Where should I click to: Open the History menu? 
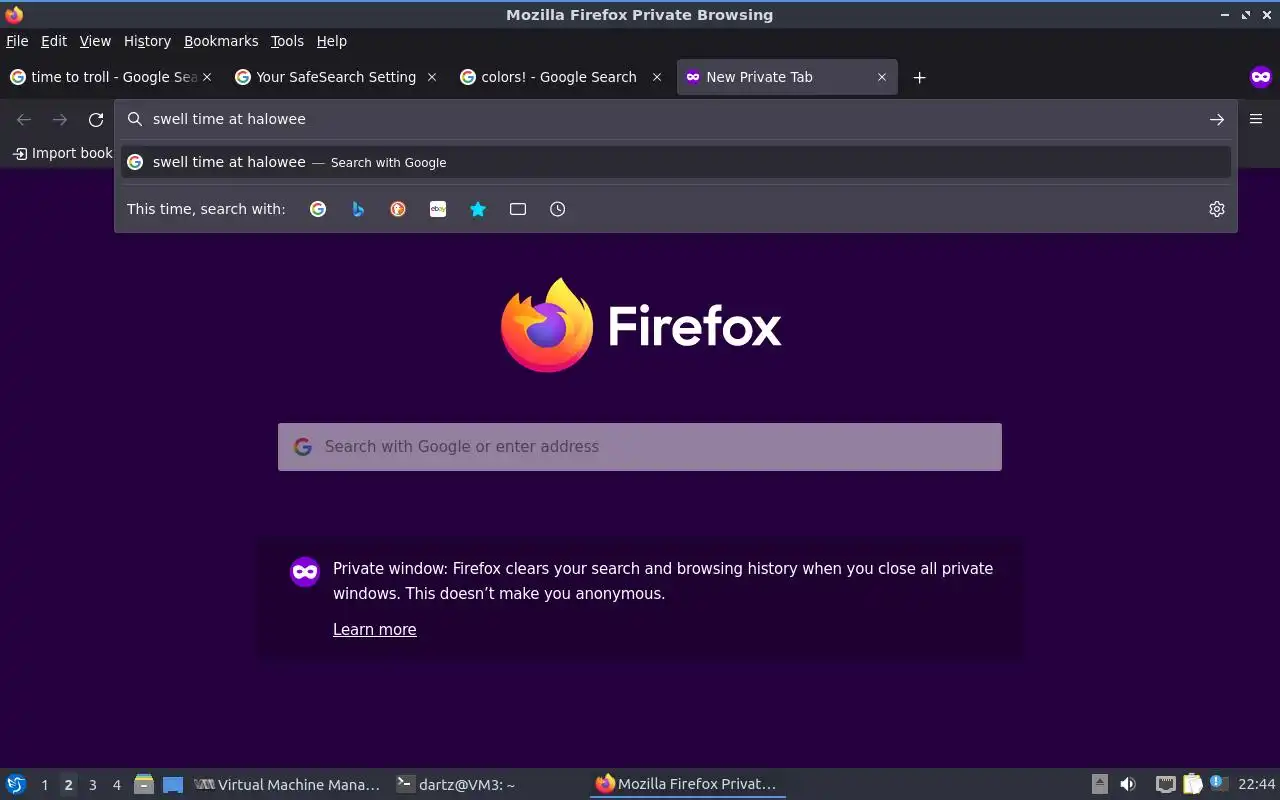point(147,41)
